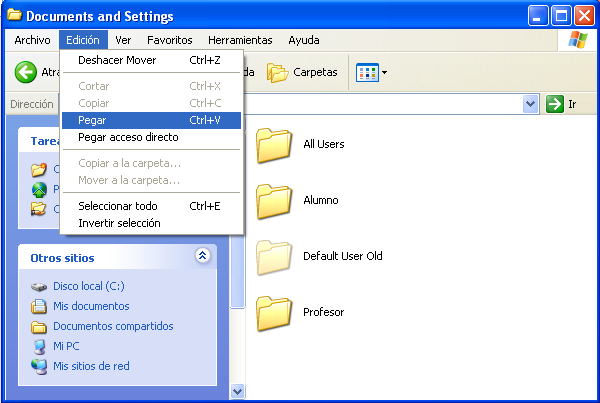Image resolution: width=600 pixels, height=403 pixels.
Task: Click the Ir go arrow button
Action: [555, 104]
